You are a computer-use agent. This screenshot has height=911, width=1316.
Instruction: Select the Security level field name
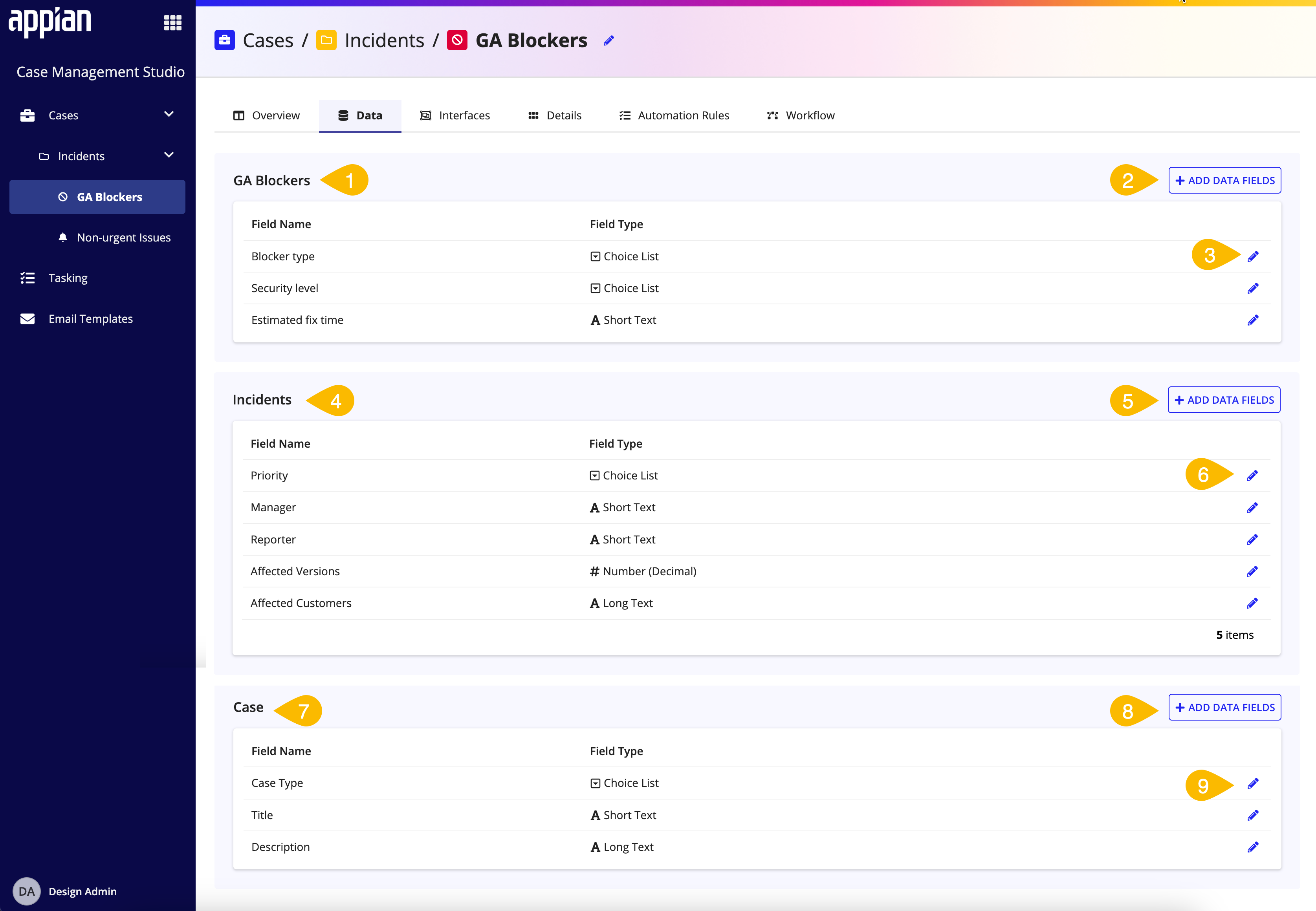pos(285,288)
